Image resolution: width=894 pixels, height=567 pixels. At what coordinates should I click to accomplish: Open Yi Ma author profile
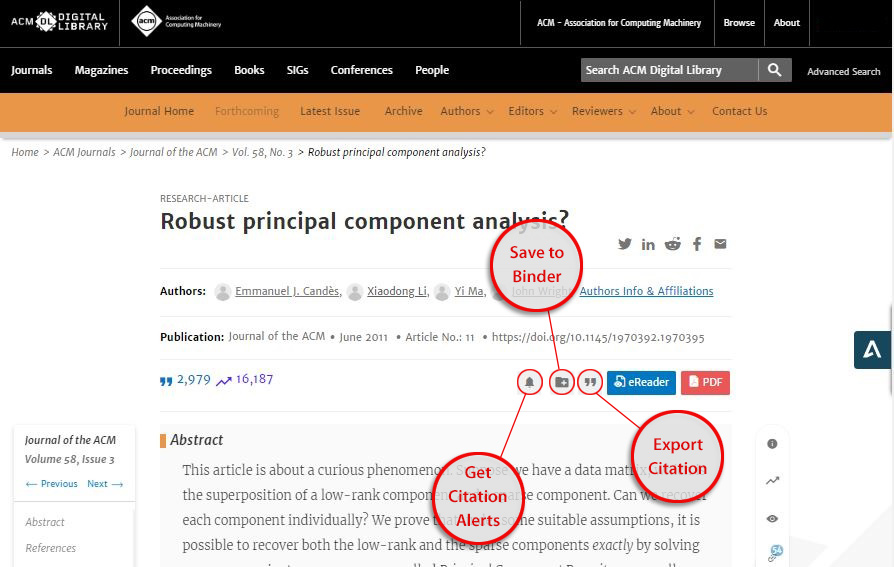pos(470,291)
